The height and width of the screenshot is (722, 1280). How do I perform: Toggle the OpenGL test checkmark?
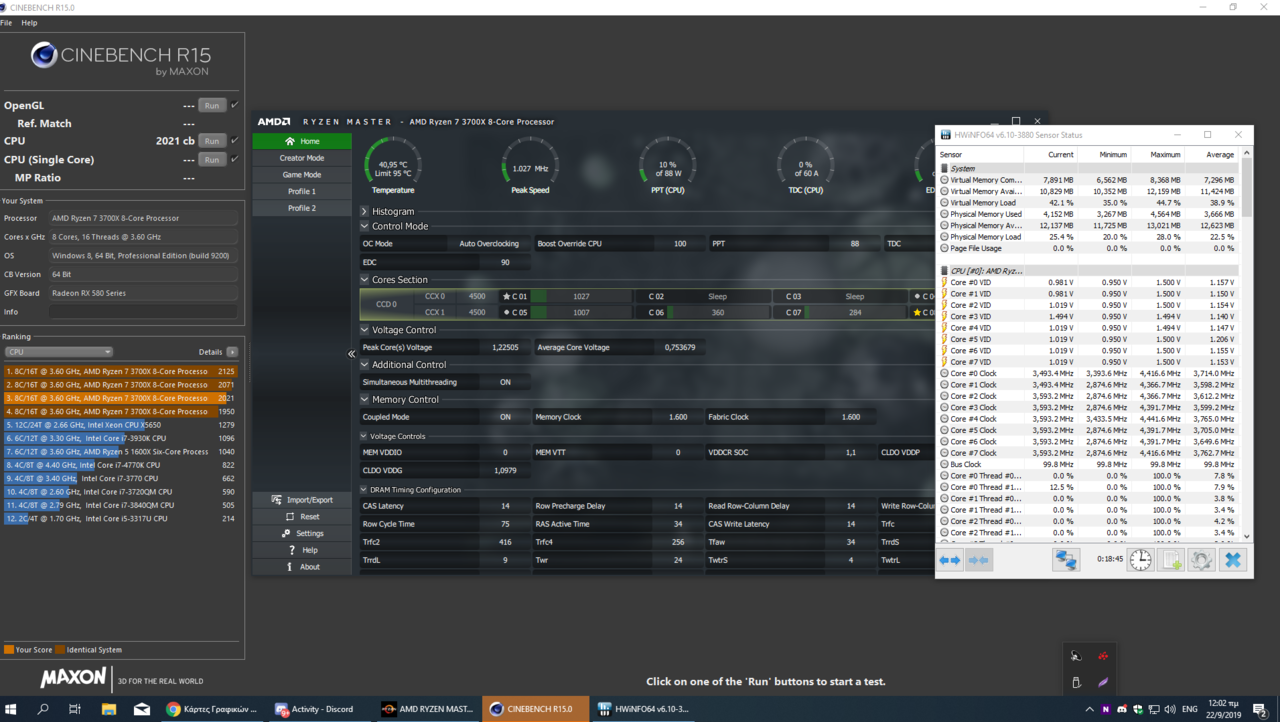(x=235, y=105)
